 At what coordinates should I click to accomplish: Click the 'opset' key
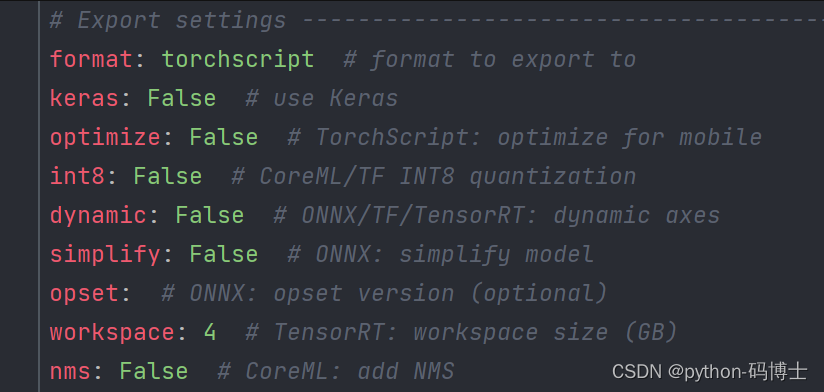click(85, 294)
